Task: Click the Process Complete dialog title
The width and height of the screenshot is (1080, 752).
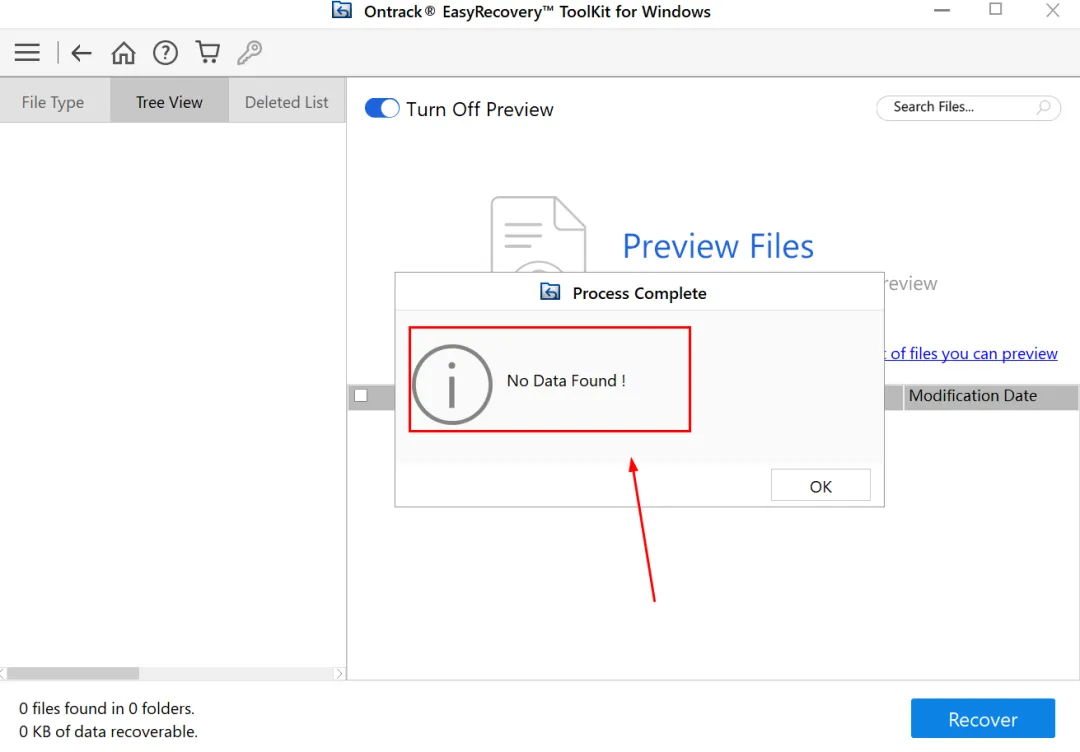Action: 639,293
